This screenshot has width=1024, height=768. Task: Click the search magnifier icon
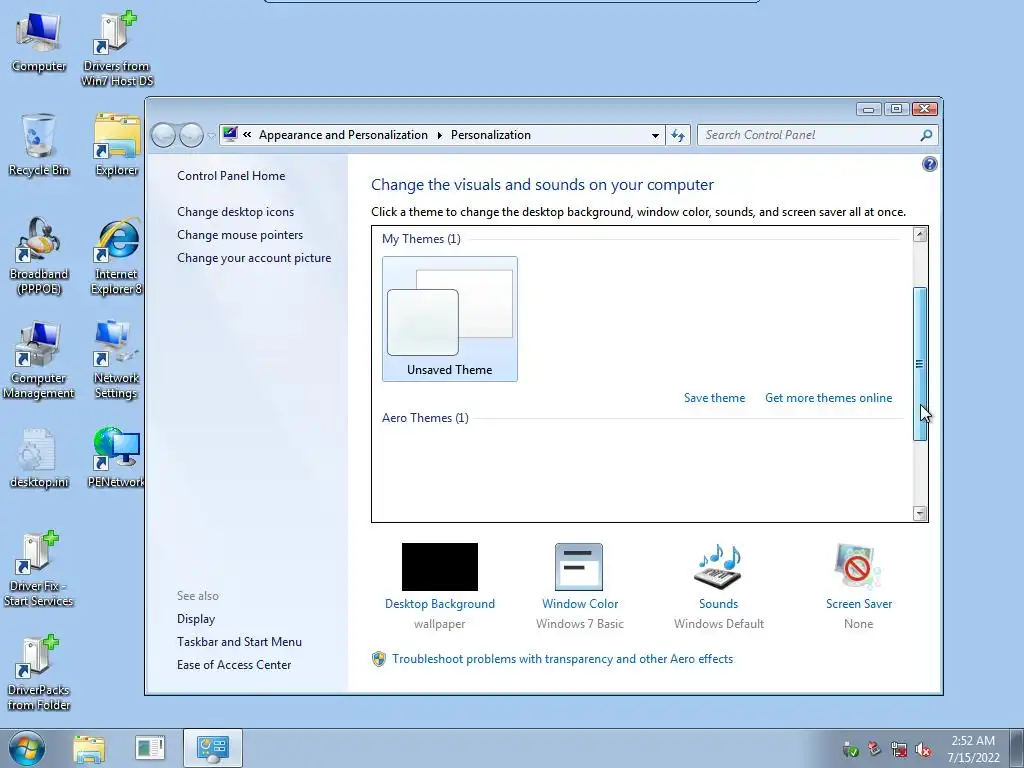pyautogui.click(x=925, y=135)
